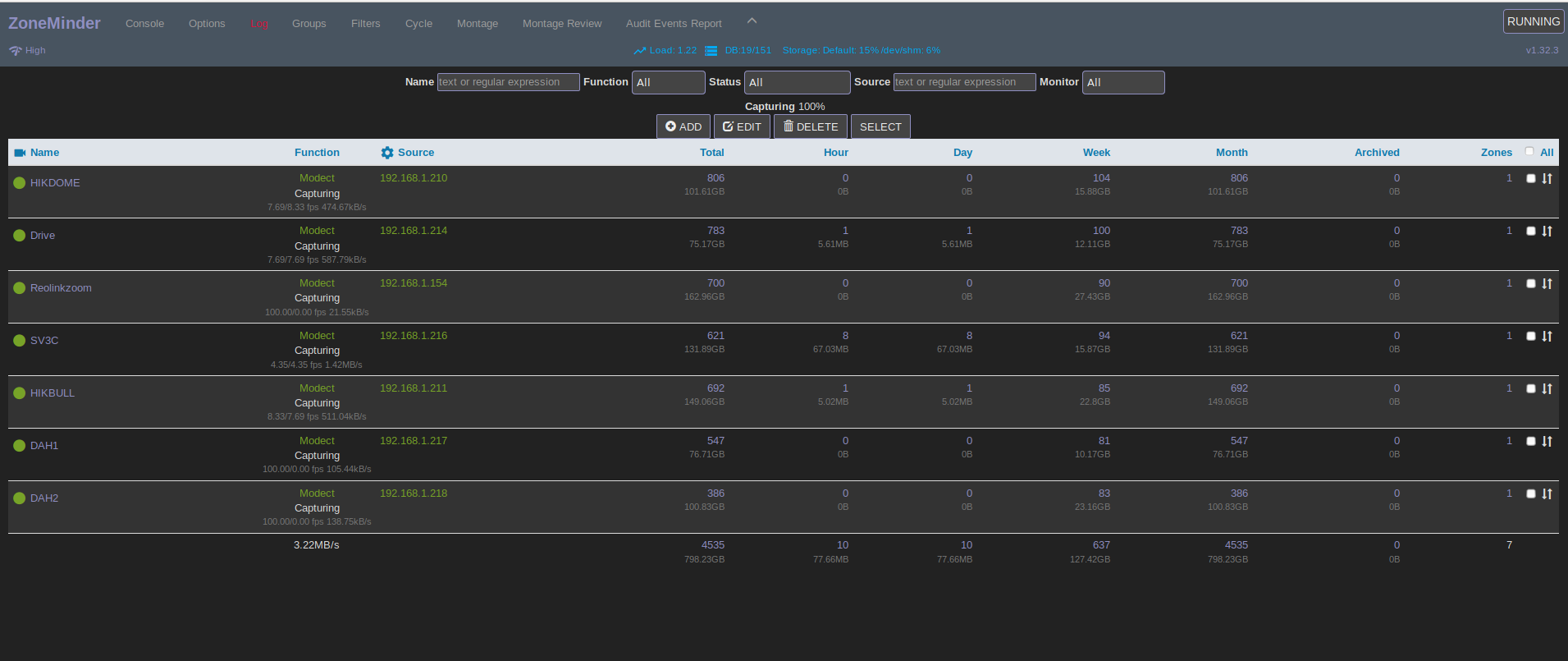The height and width of the screenshot is (661, 1568).
Task: Click the sort arrows icon in SV3C row
Action: click(1547, 336)
